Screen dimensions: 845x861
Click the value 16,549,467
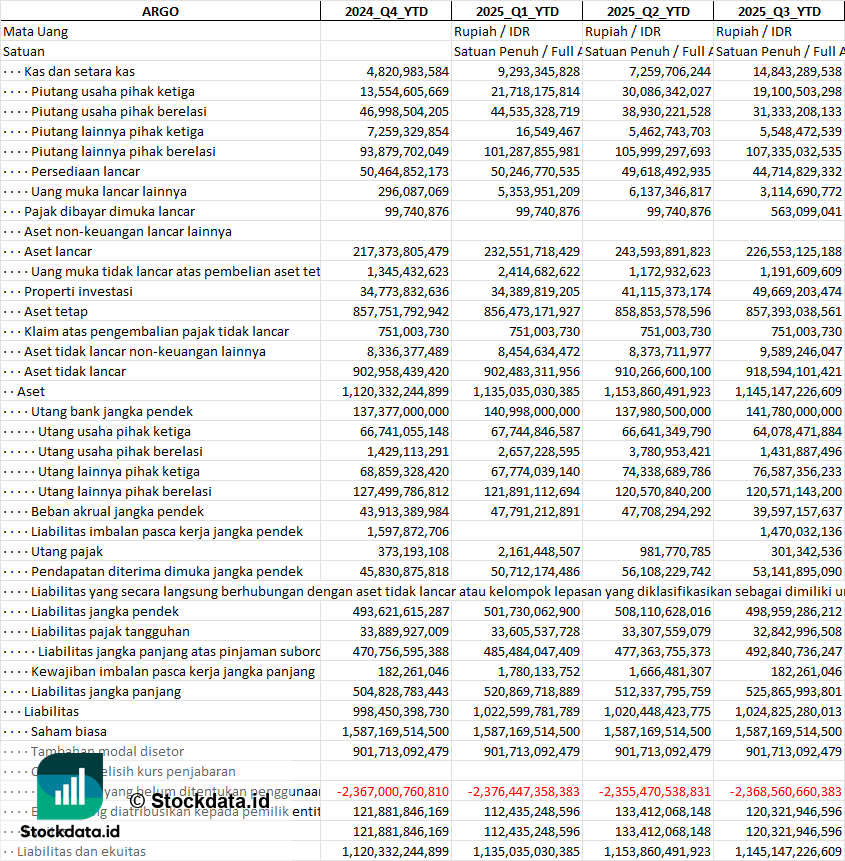coord(547,132)
